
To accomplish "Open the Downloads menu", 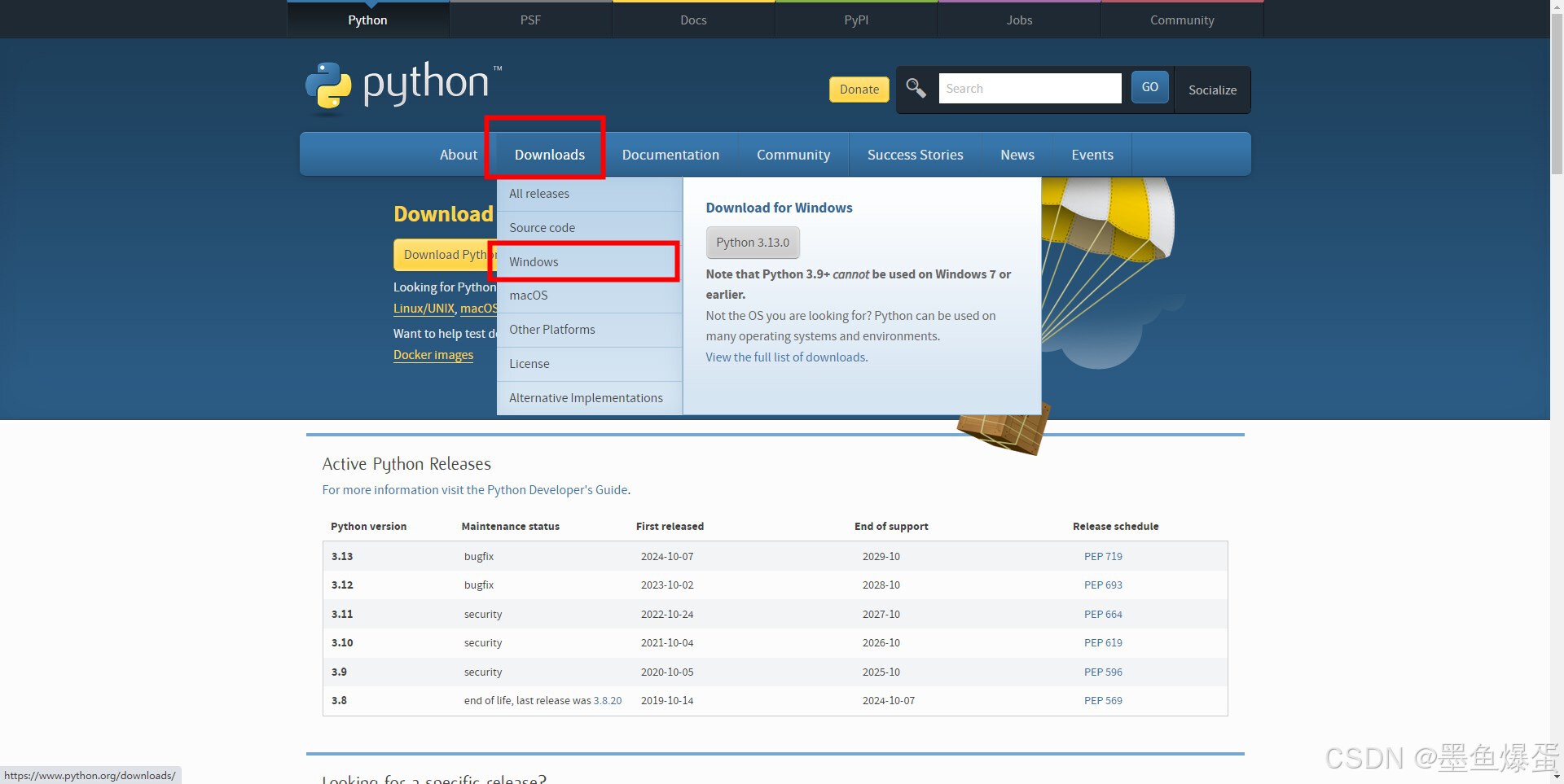I will tap(550, 155).
